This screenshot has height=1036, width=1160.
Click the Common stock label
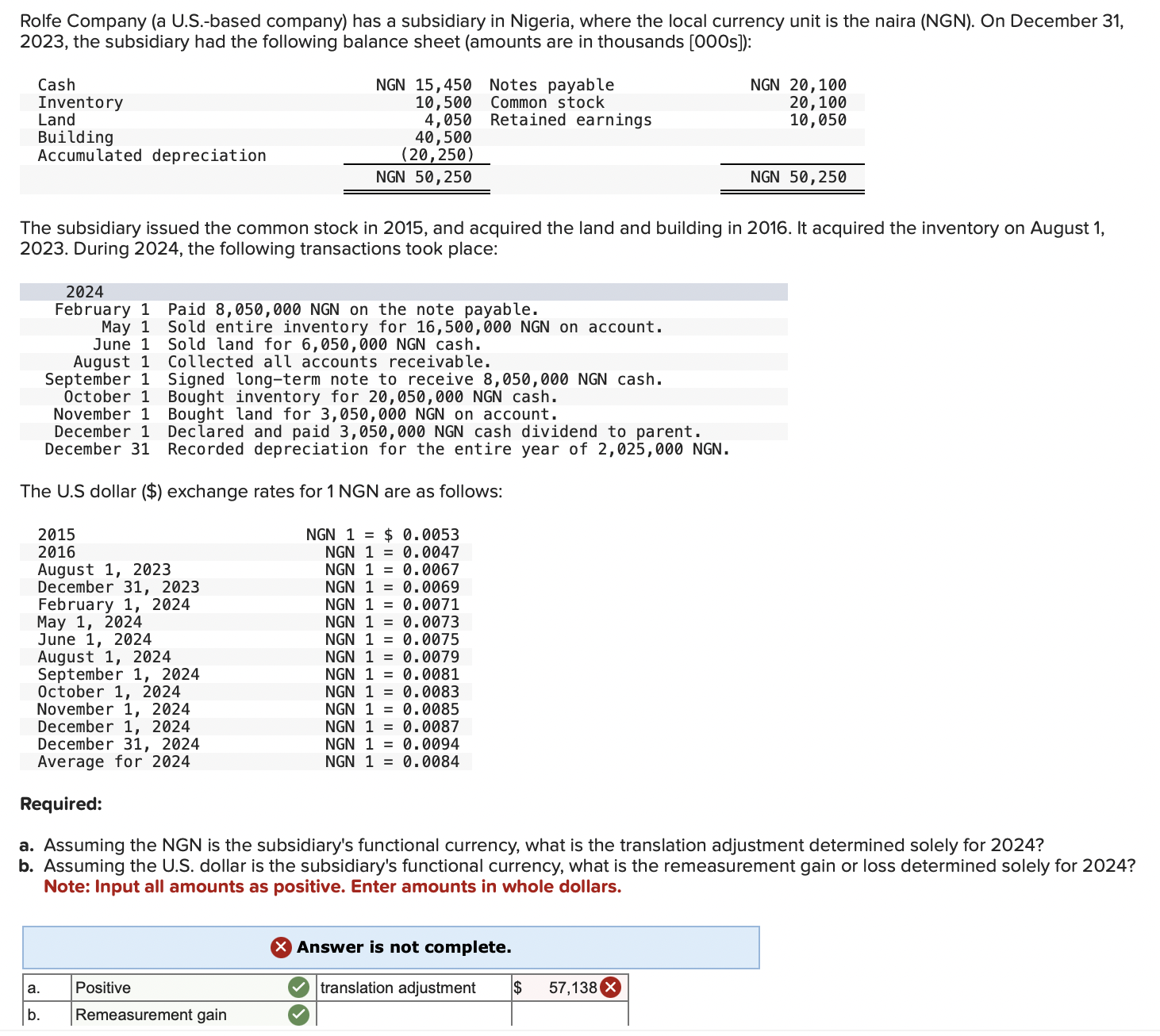(547, 102)
